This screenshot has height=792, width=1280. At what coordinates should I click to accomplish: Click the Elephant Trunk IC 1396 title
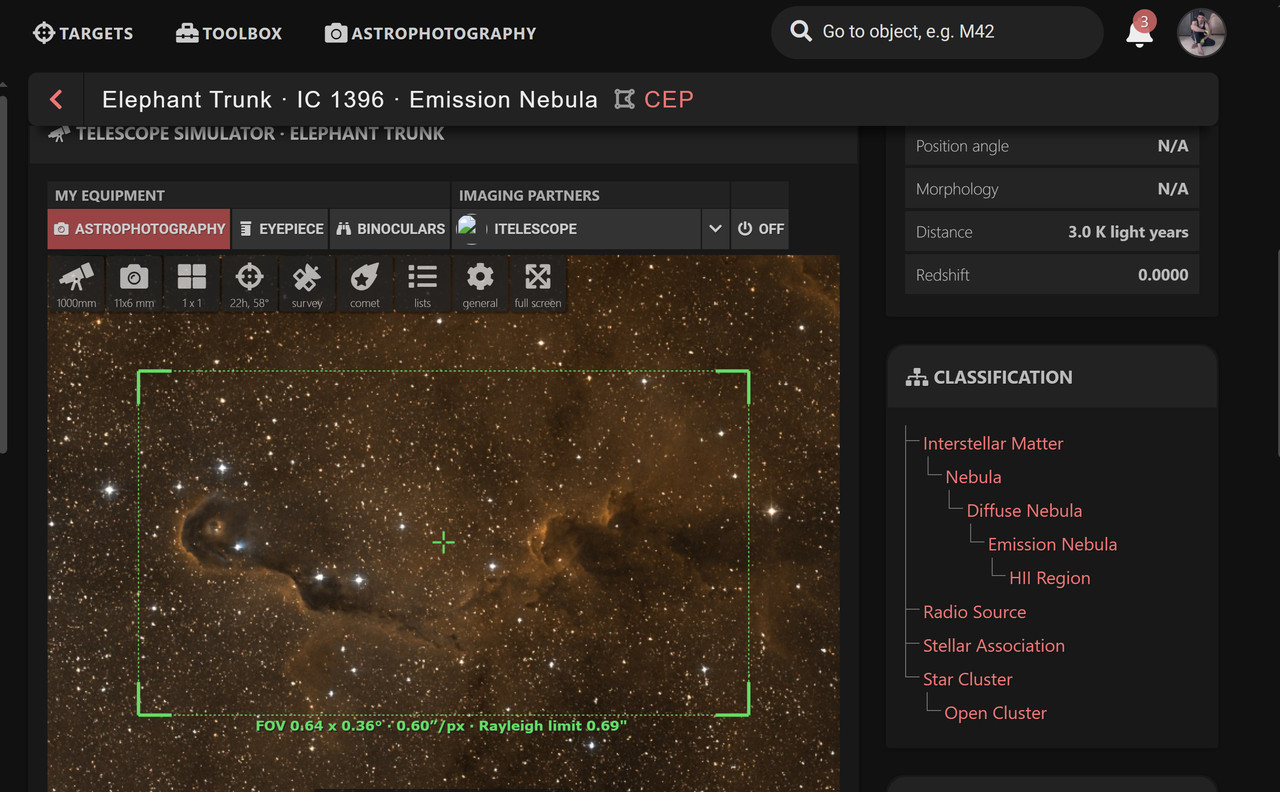tap(350, 99)
